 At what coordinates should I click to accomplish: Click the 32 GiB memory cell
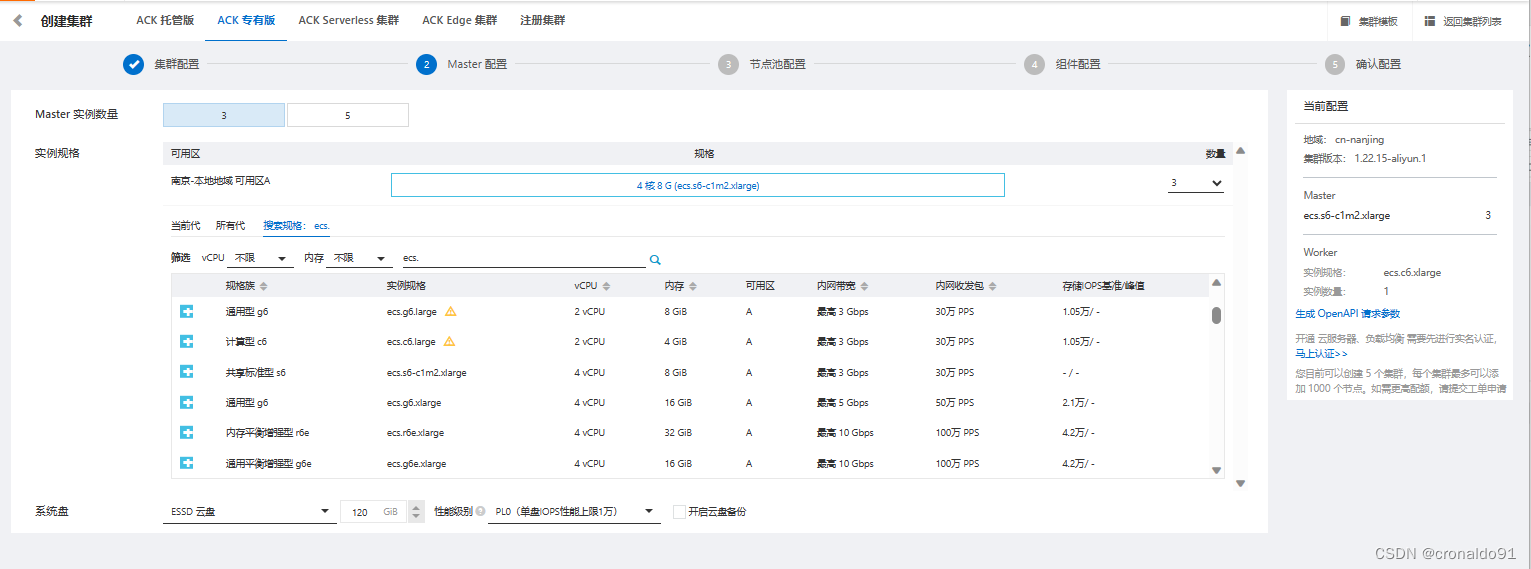(678, 433)
